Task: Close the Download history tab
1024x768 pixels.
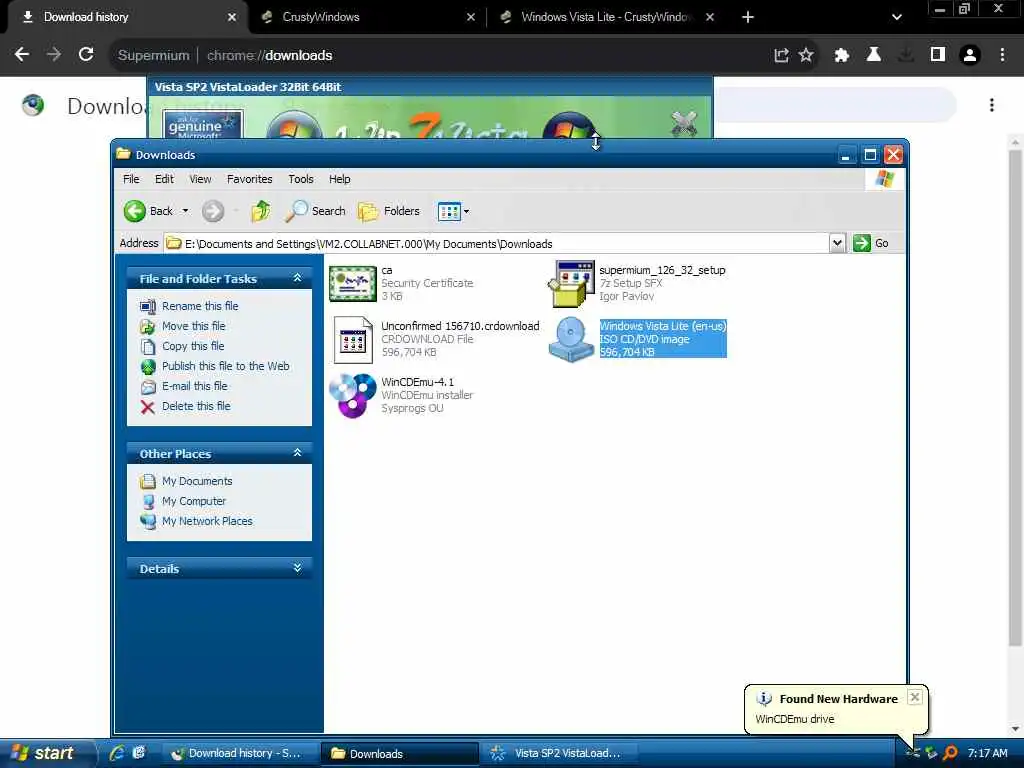Action: point(231,17)
